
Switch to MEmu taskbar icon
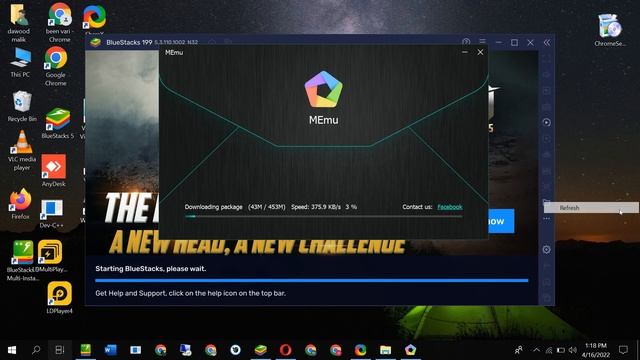[410, 350]
